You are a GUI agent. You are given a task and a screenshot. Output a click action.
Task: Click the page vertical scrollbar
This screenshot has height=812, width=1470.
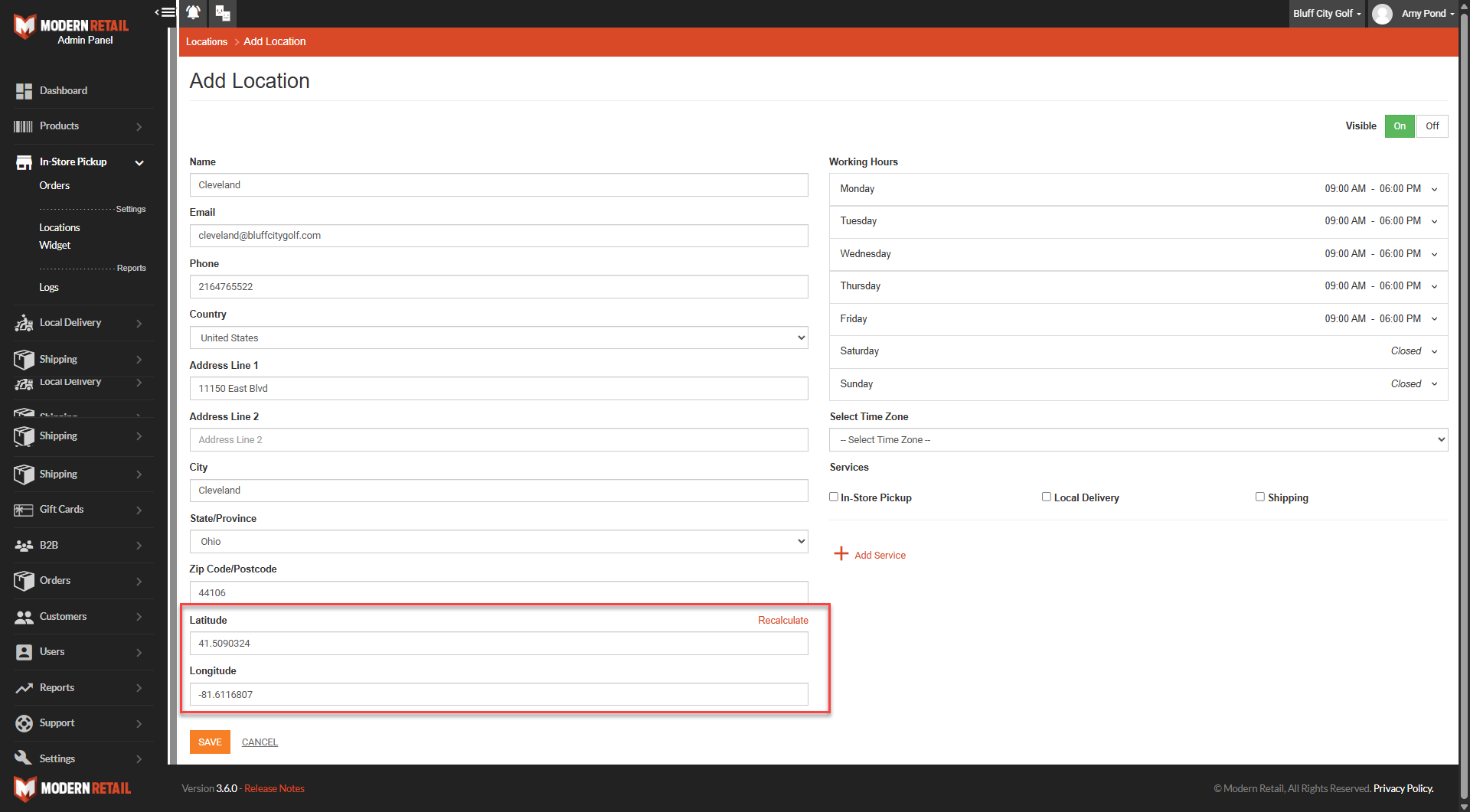tap(1464, 406)
